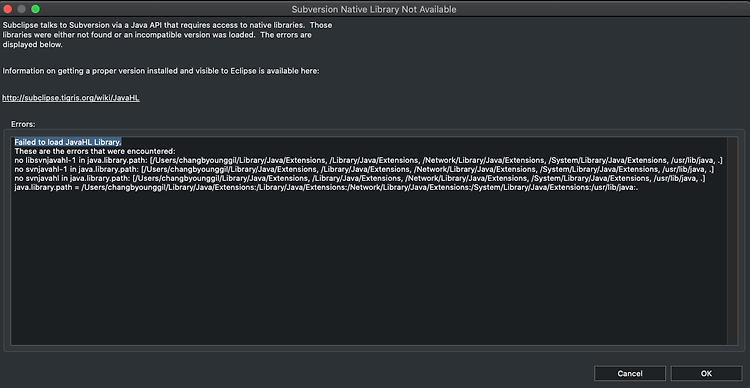Select the 'no libsvnjavahl-1 in java.library.path' line
The image size is (750, 388).
368,160
